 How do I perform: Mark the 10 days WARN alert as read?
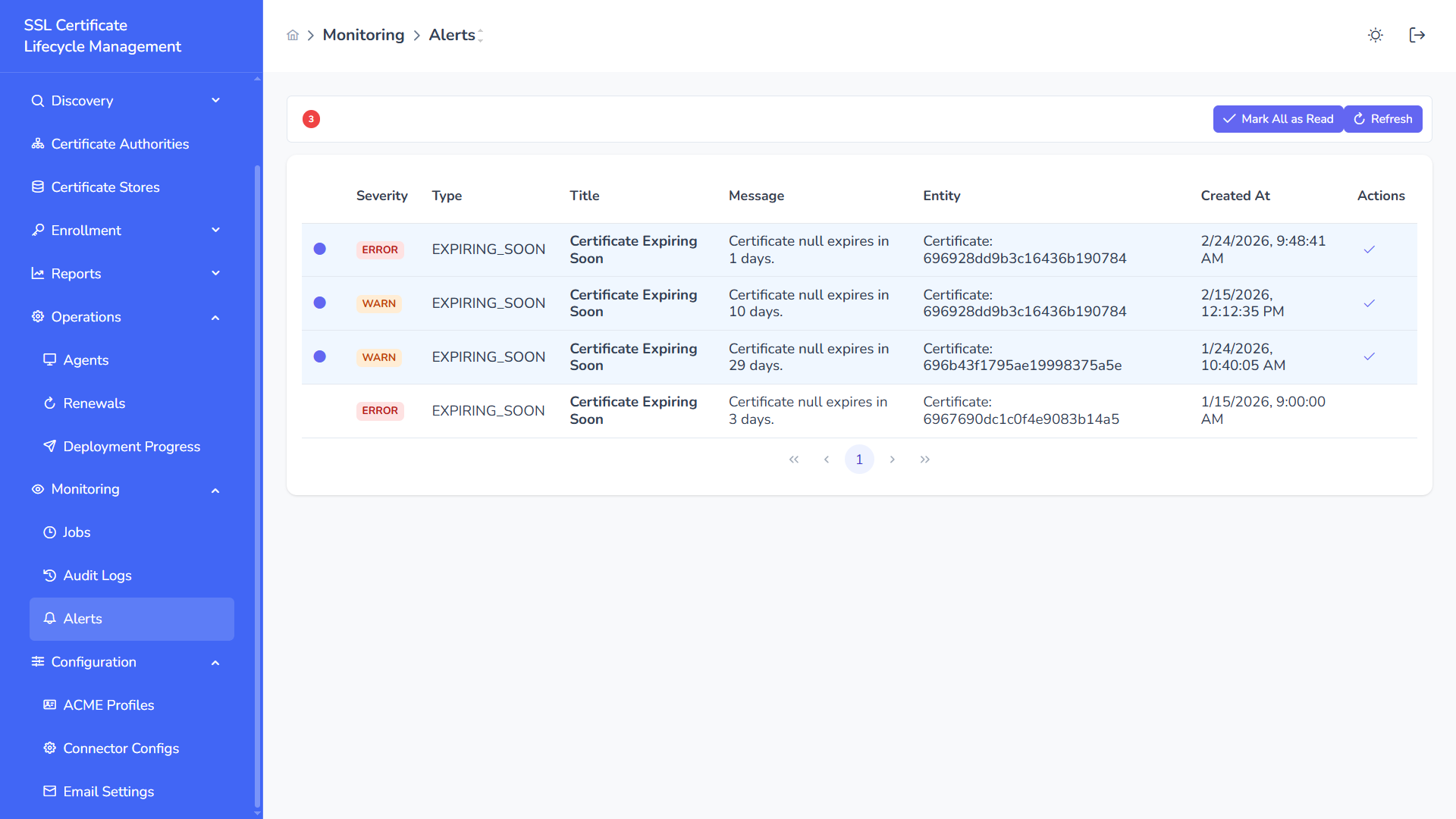[x=1369, y=303]
